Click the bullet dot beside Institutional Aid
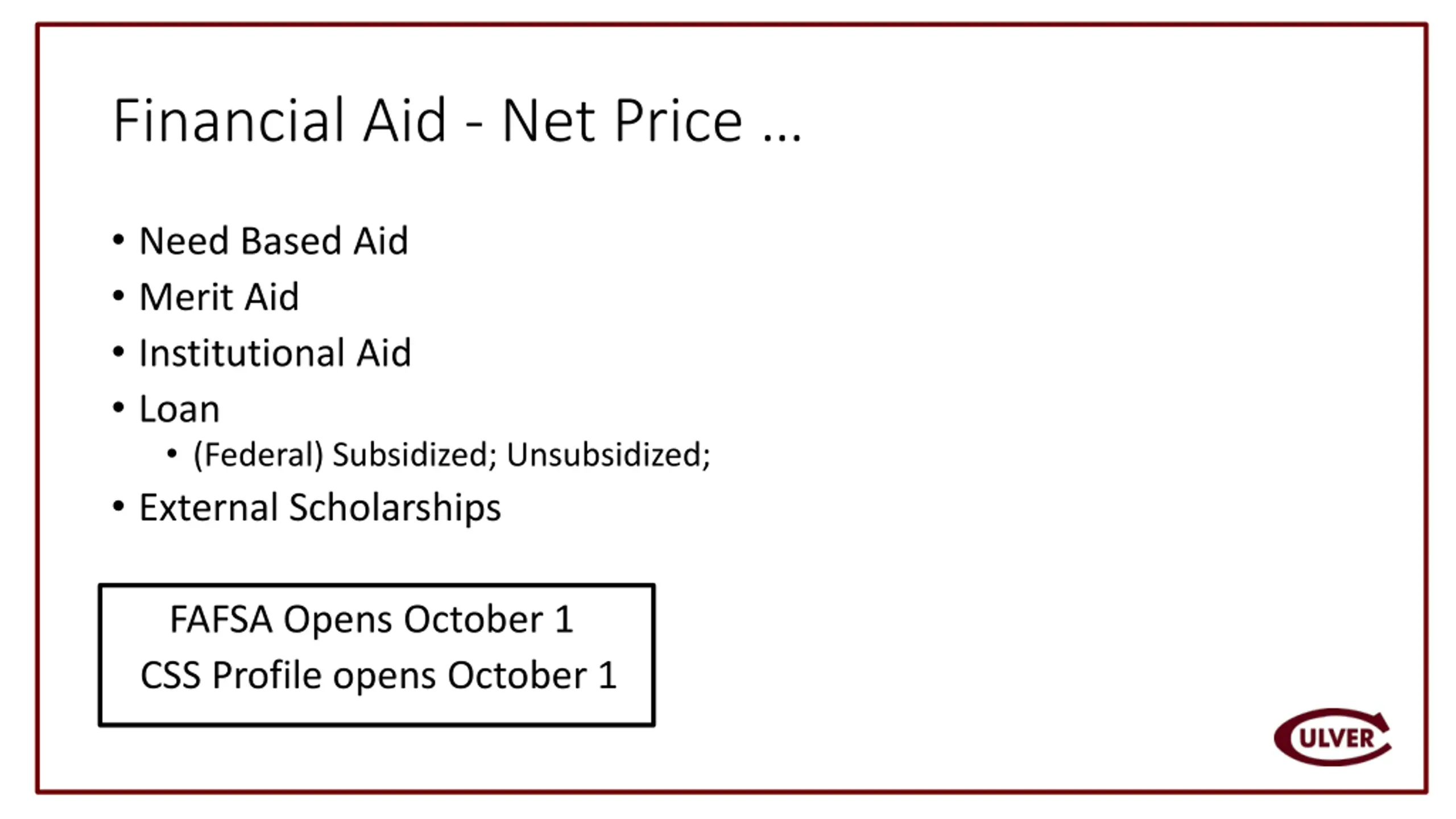 118,352
